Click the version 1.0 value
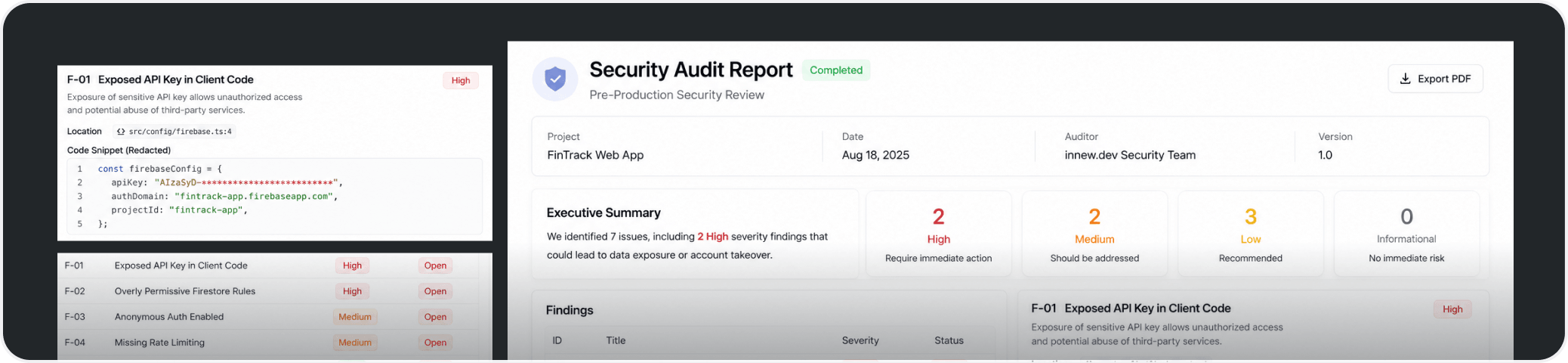1568x363 pixels. (1326, 155)
